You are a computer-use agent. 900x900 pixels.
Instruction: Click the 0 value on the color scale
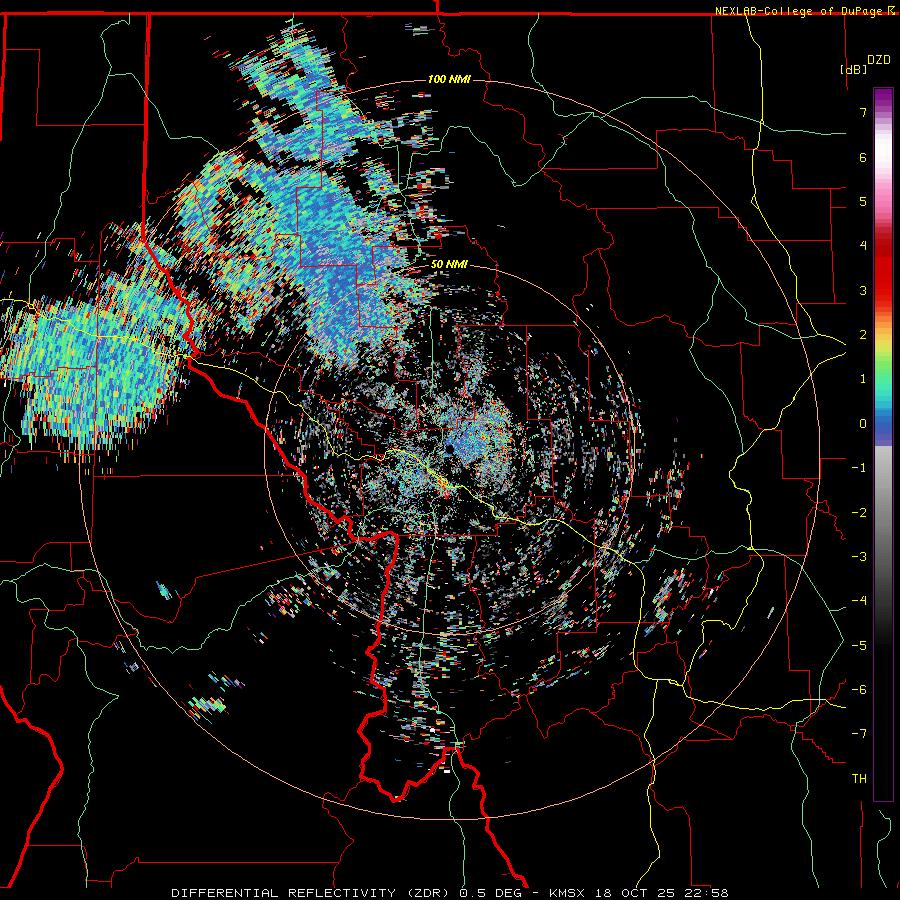click(x=863, y=424)
